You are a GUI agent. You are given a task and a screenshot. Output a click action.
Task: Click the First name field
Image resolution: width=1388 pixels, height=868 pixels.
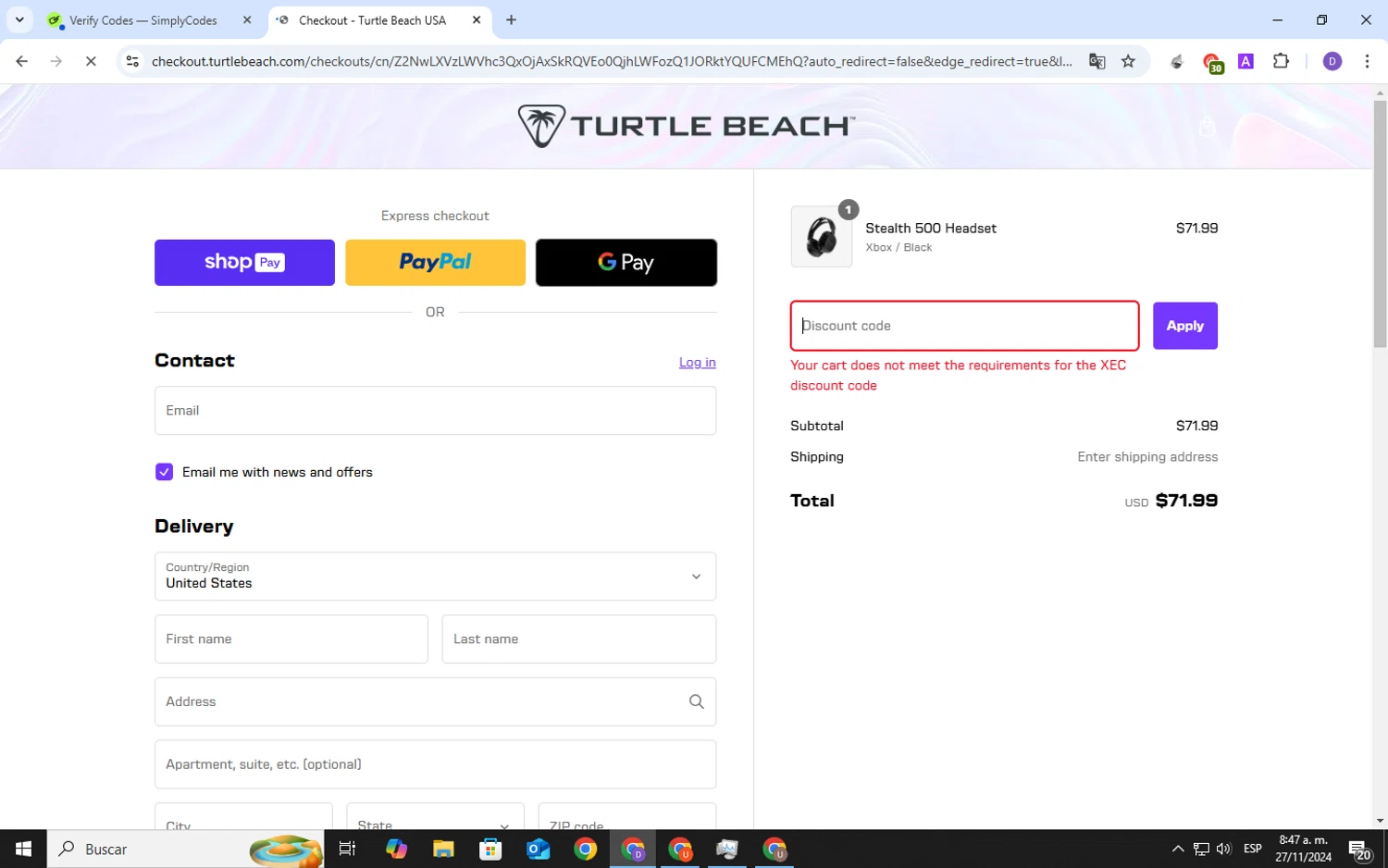pos(291,639)
